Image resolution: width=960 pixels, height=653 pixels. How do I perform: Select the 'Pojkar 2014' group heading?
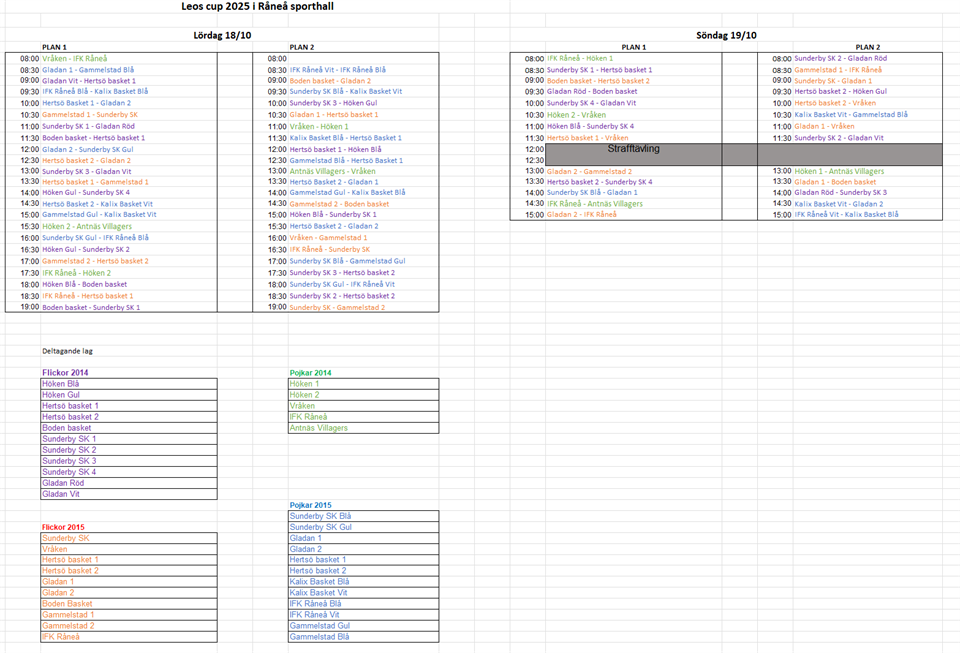pos(310,373)
